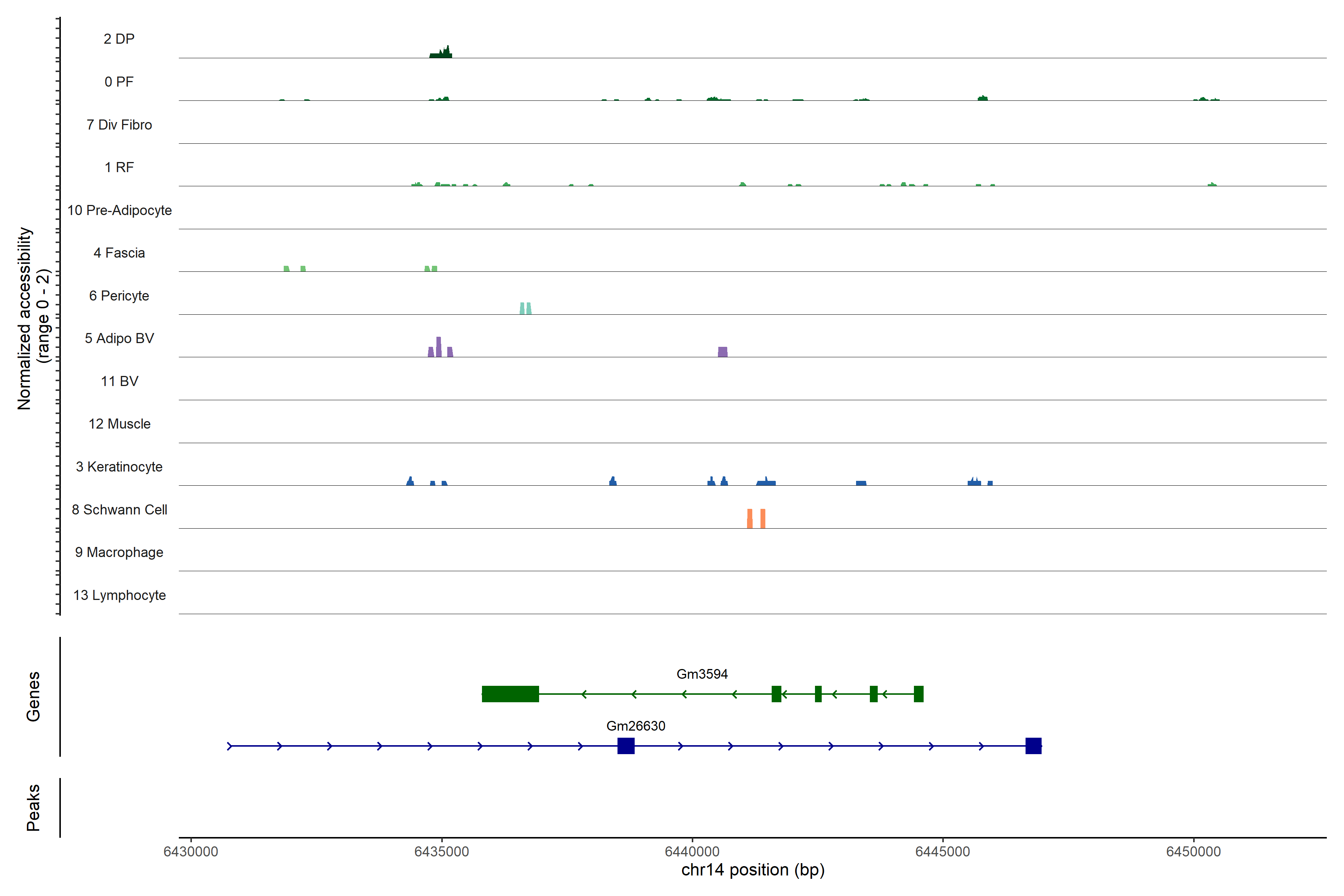
Task: Click the Peaks panel label
Action: [33, 807]
